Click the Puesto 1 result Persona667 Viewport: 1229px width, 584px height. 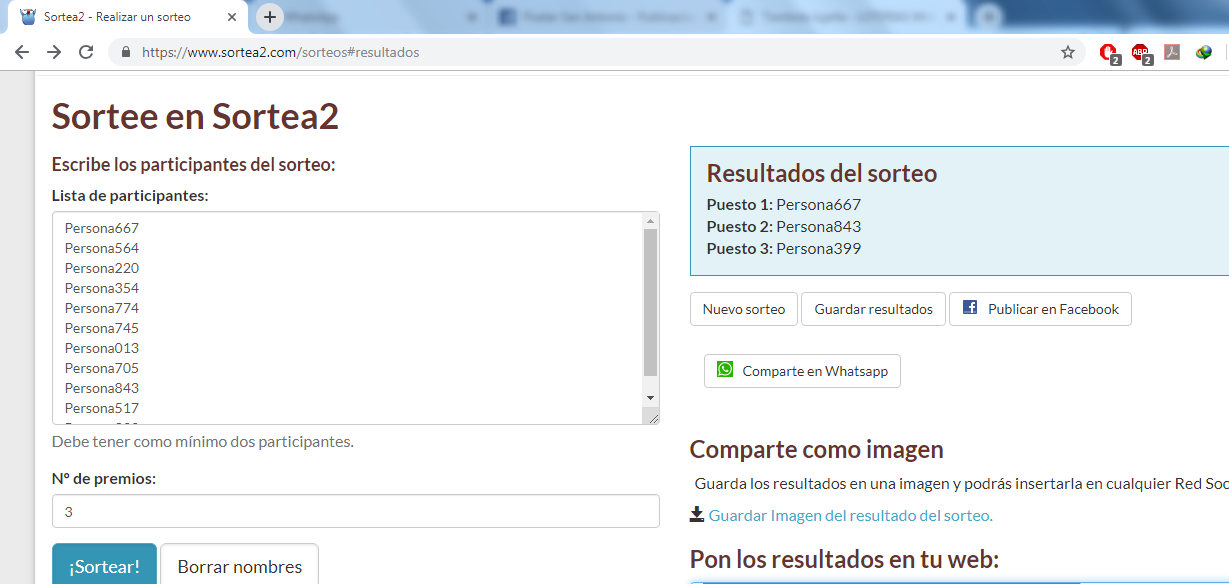coord(818,204)
